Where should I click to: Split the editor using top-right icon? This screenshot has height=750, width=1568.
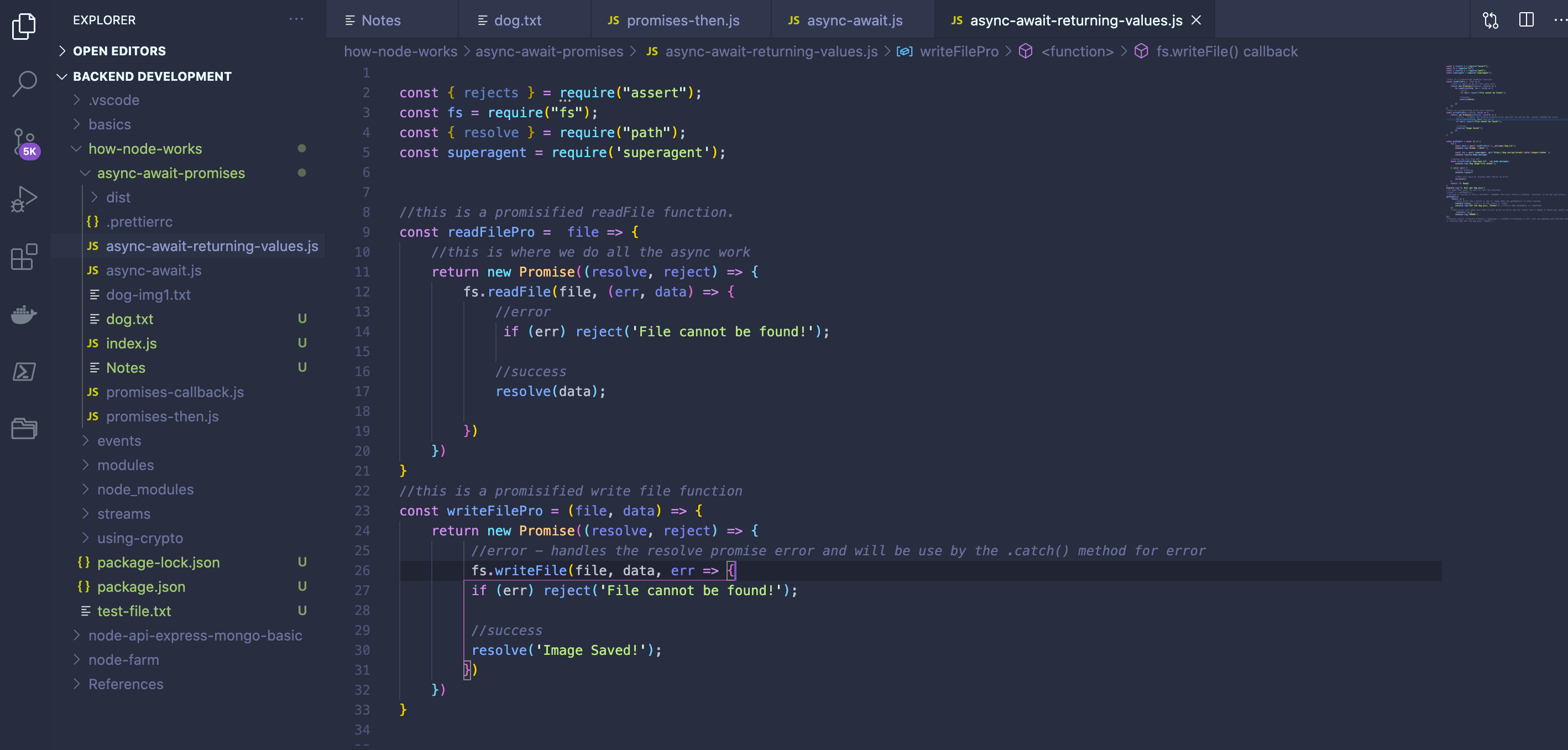1527,19
